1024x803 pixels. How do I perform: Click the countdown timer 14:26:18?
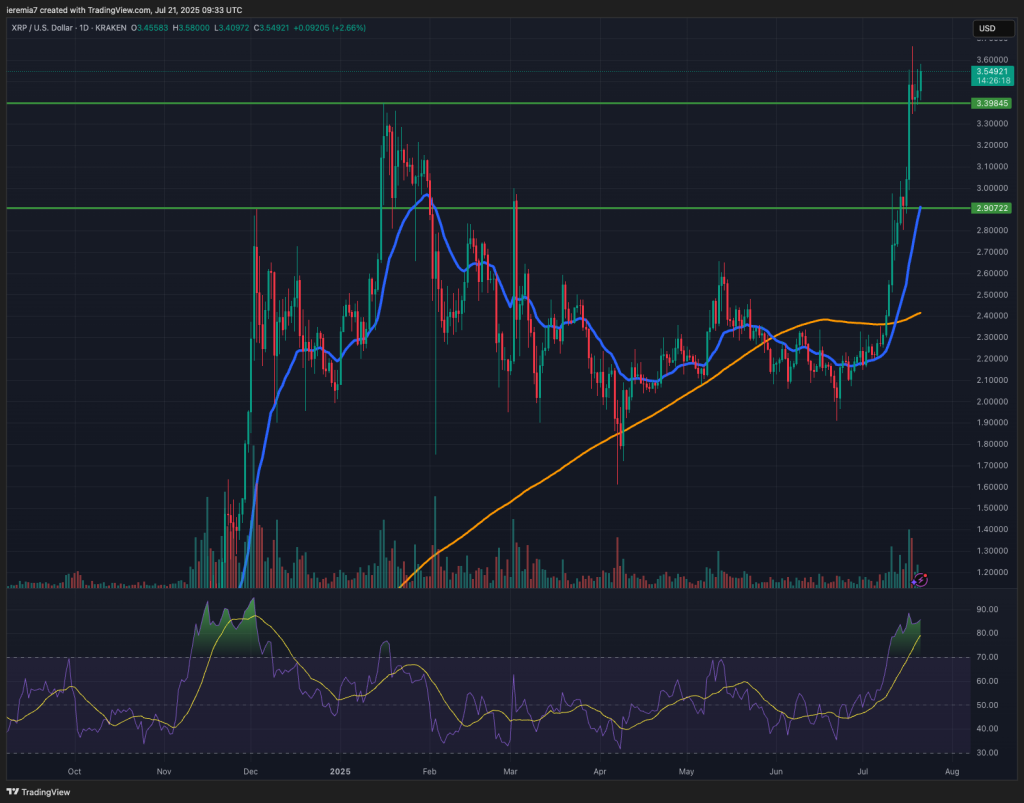pyautogui.click(x=992, y=81)
